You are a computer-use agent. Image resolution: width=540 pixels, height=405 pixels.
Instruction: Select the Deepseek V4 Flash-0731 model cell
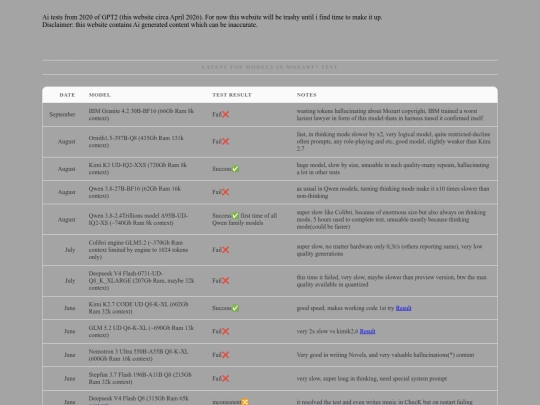pyautogui.click(x=141, y=281)
